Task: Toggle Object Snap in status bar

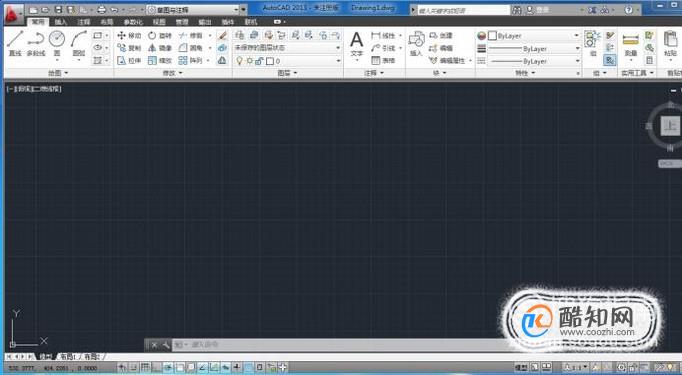Action: point(180,368)
